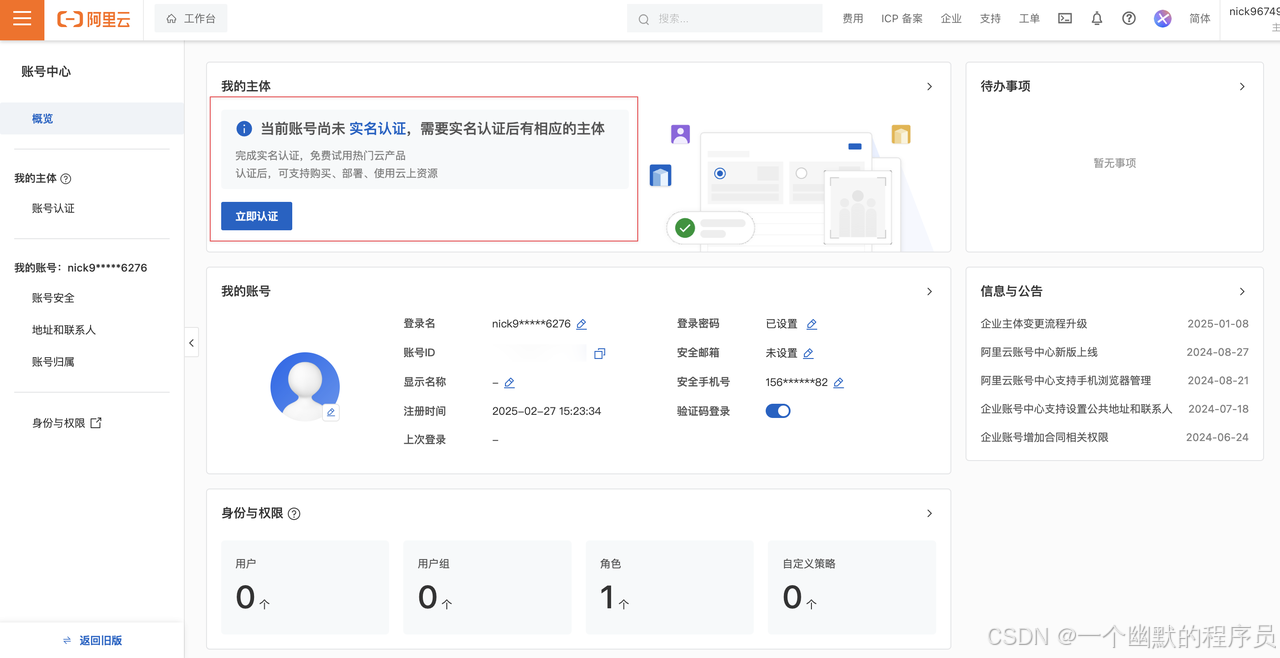
Task: Edit the login name nick9*****6276
Action: [x=582, y=324]
